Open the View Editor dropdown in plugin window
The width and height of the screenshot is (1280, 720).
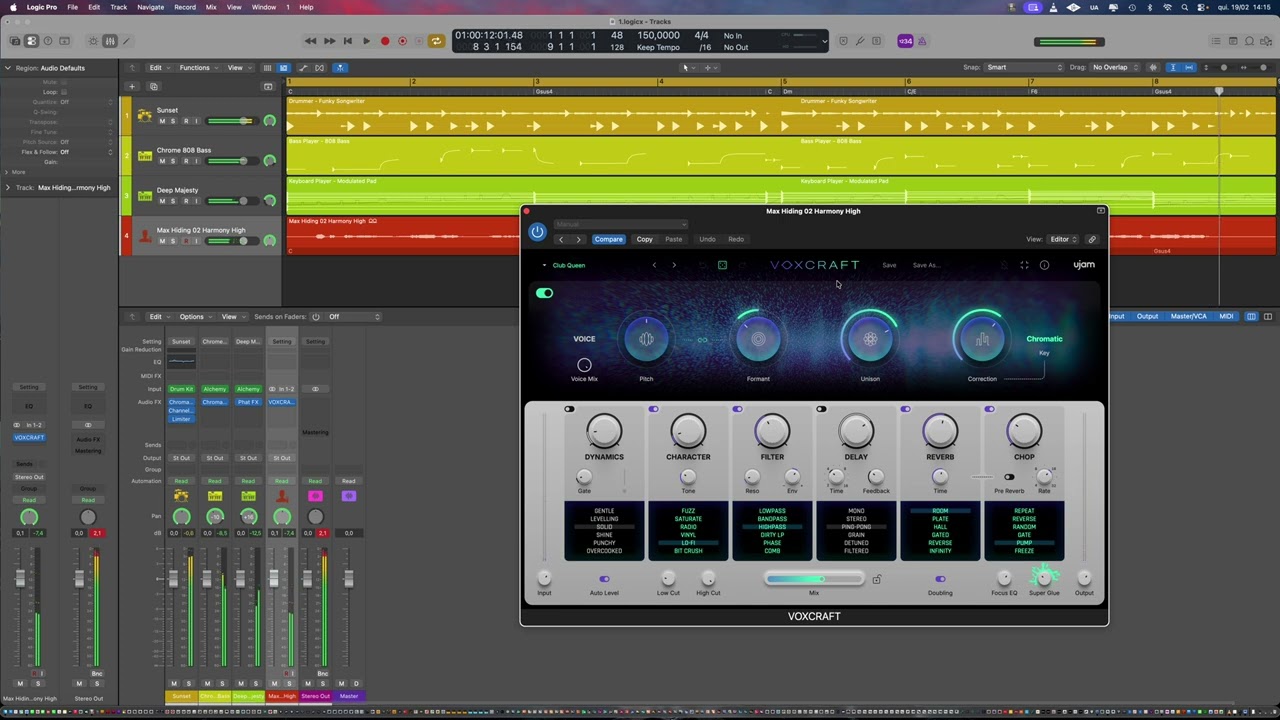pos(1063,239)
